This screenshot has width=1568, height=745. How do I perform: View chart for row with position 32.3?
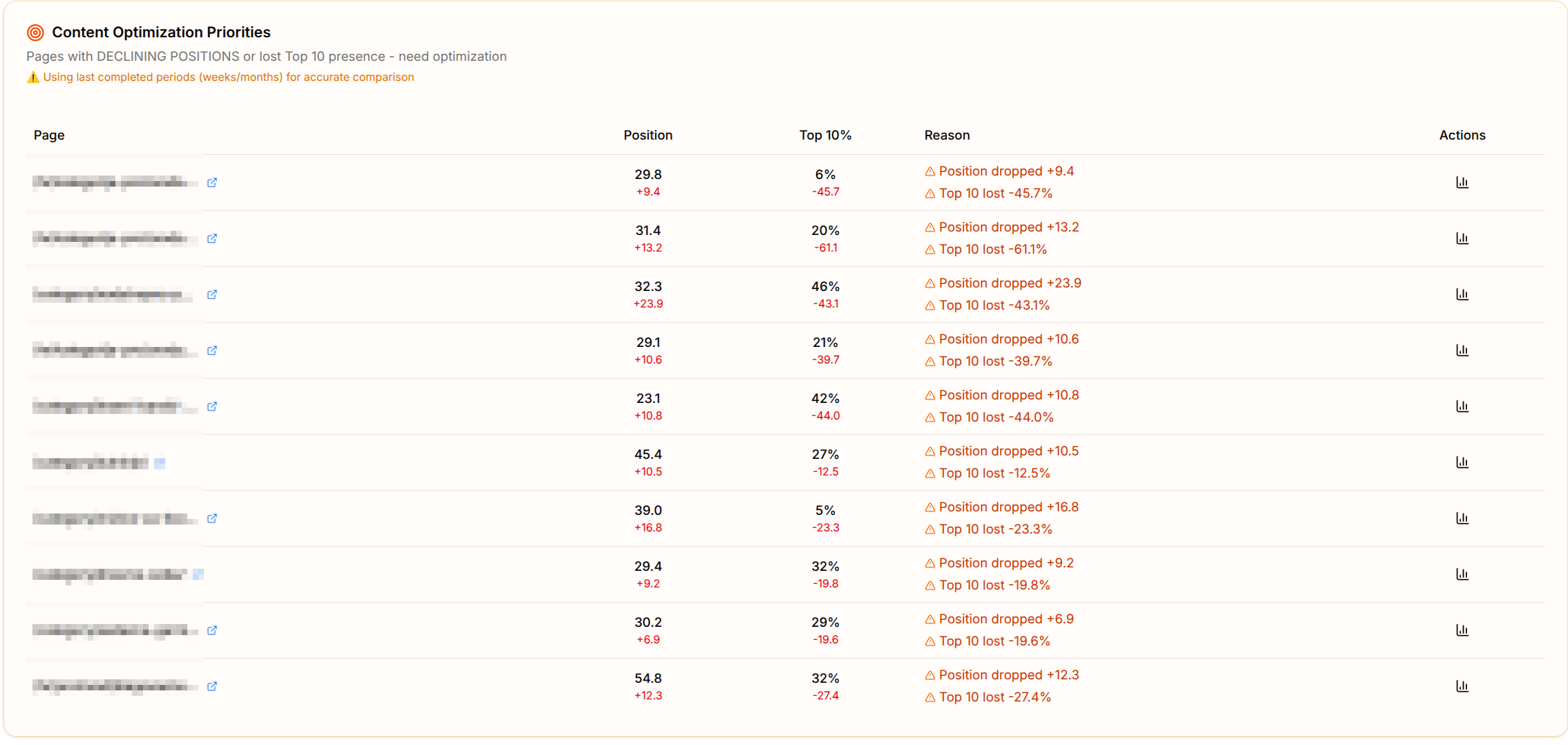pos(1462,294)
